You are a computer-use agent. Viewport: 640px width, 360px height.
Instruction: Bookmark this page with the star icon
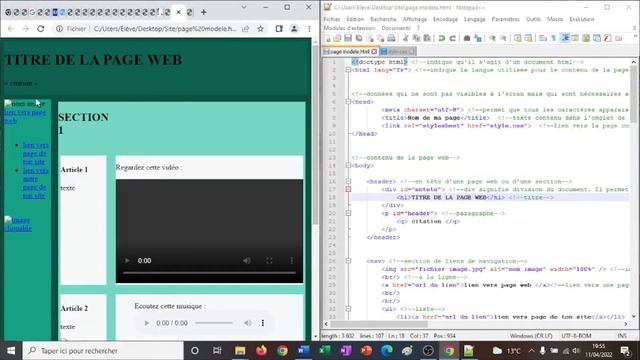coord(260,29)
